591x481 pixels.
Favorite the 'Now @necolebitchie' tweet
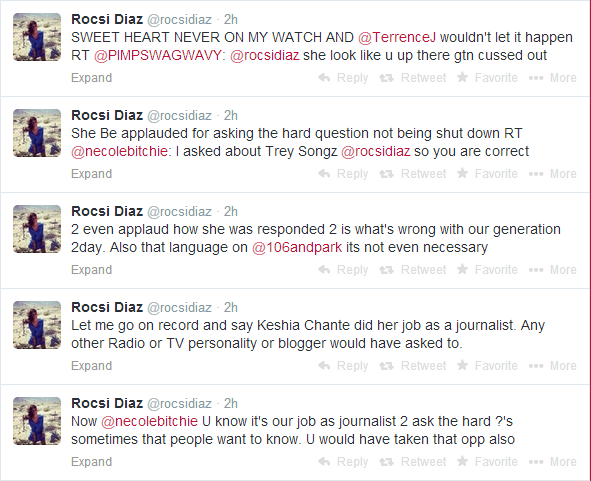(487, 462)
